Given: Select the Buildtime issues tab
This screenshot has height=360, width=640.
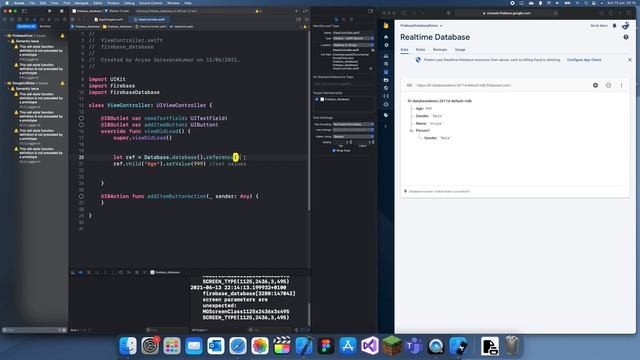Looking at the screenshot, I should click(27, 27).
